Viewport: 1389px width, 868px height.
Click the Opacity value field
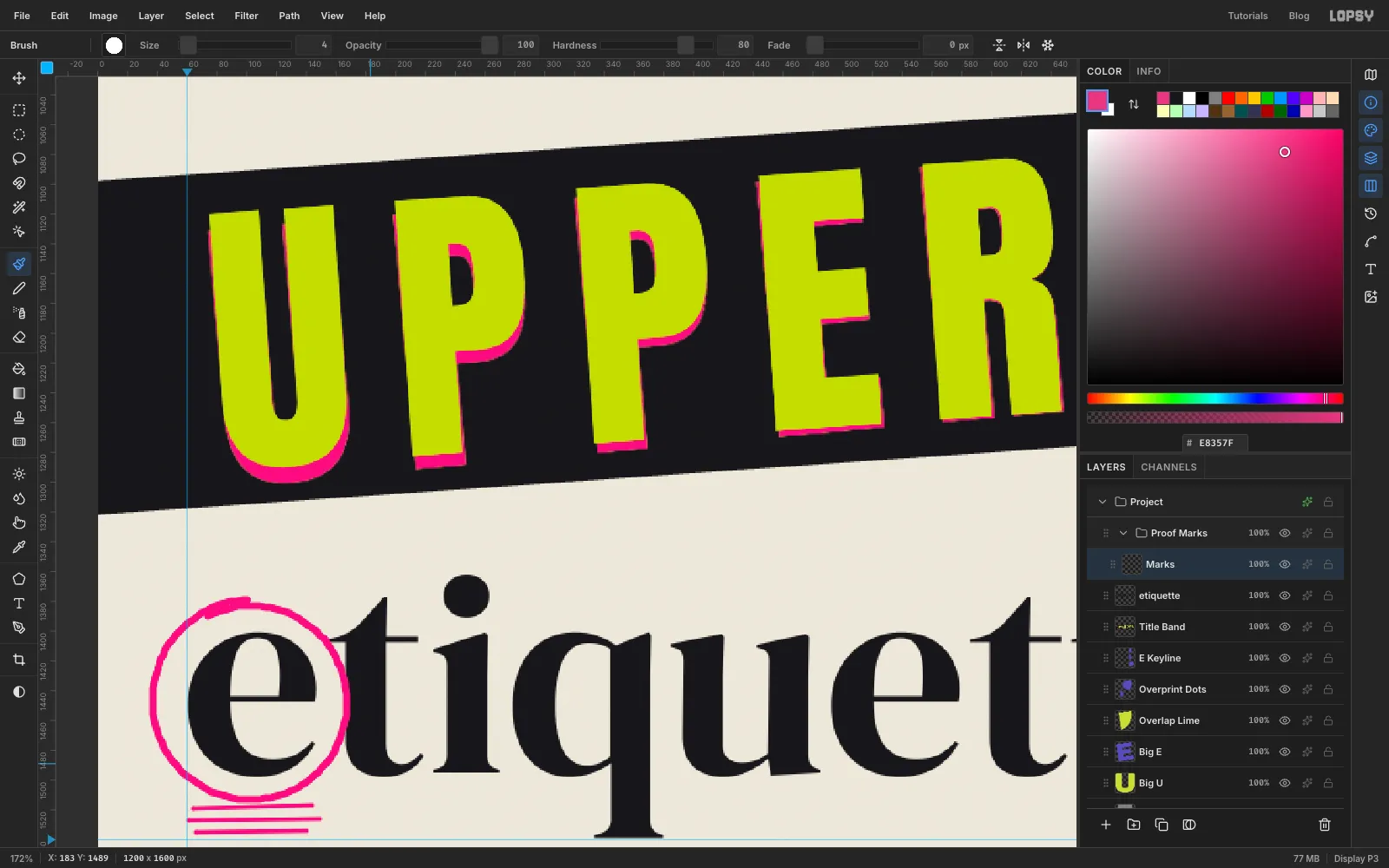click(x=522, y=45)
